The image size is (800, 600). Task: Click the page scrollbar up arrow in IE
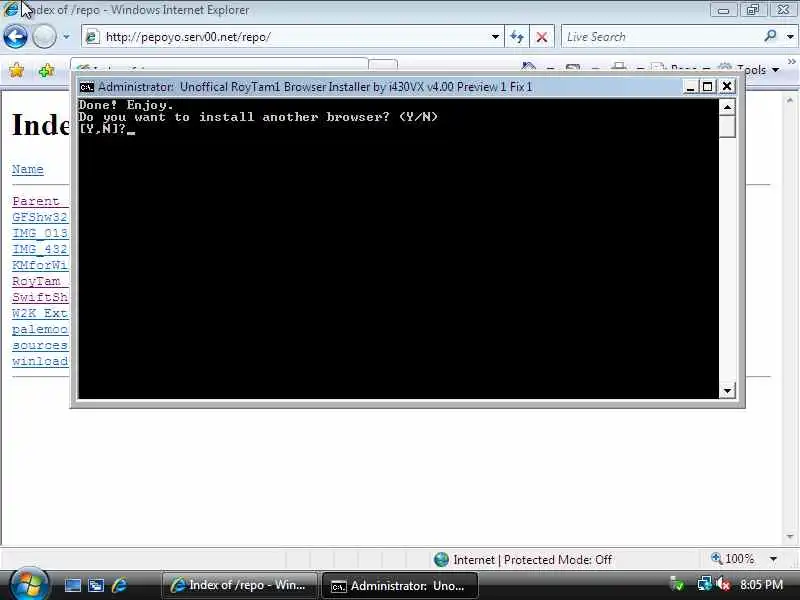[x=790, y=101]
